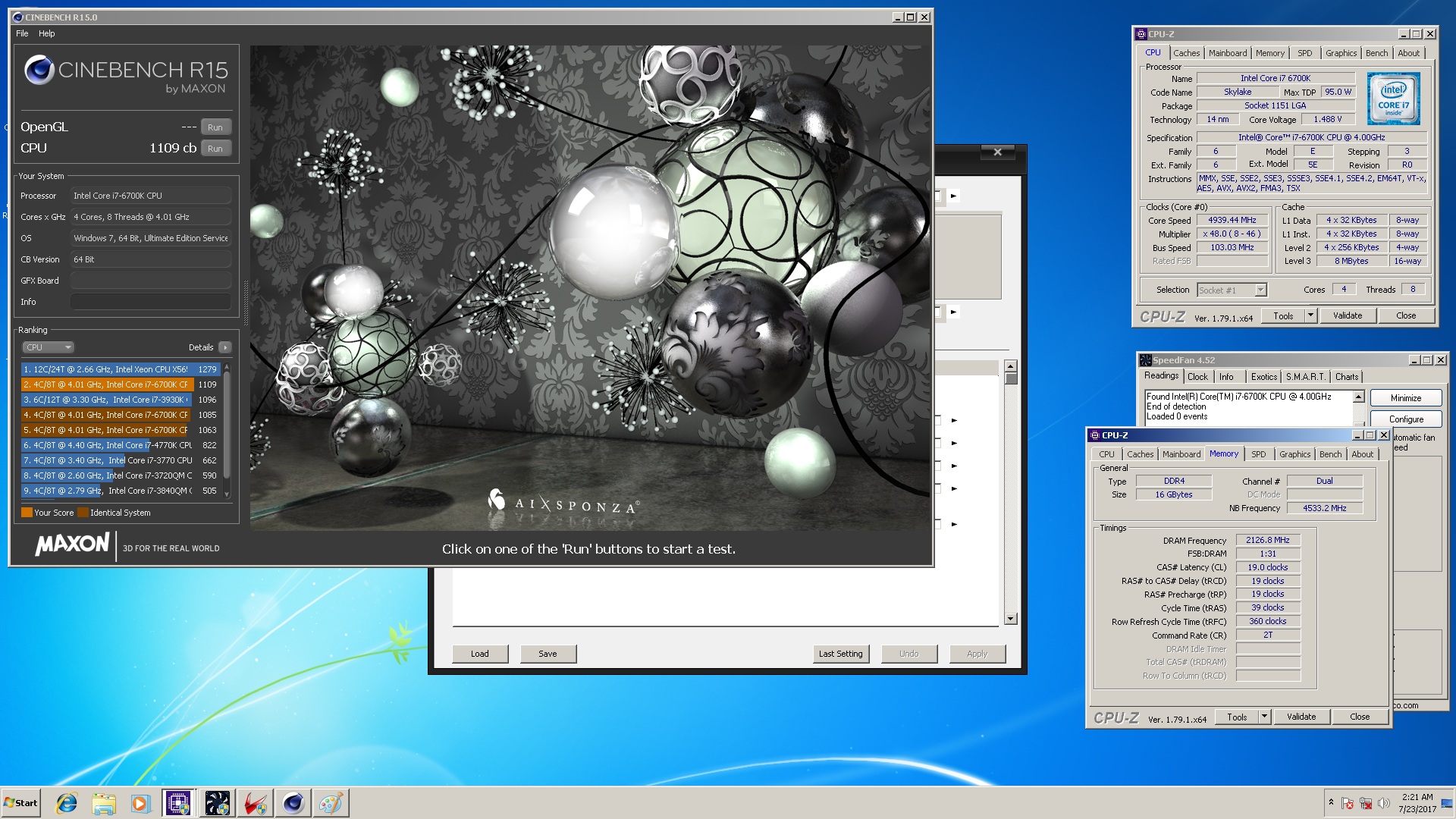Open SPD tab in top CPU-Z window
This screenshot has height=819, width=1456.
click(1304, 53)
